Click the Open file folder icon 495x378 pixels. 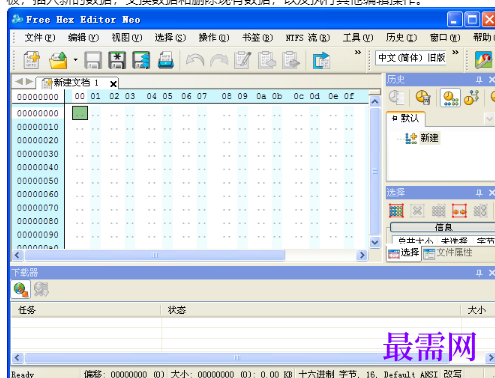(x=58, y=60)
